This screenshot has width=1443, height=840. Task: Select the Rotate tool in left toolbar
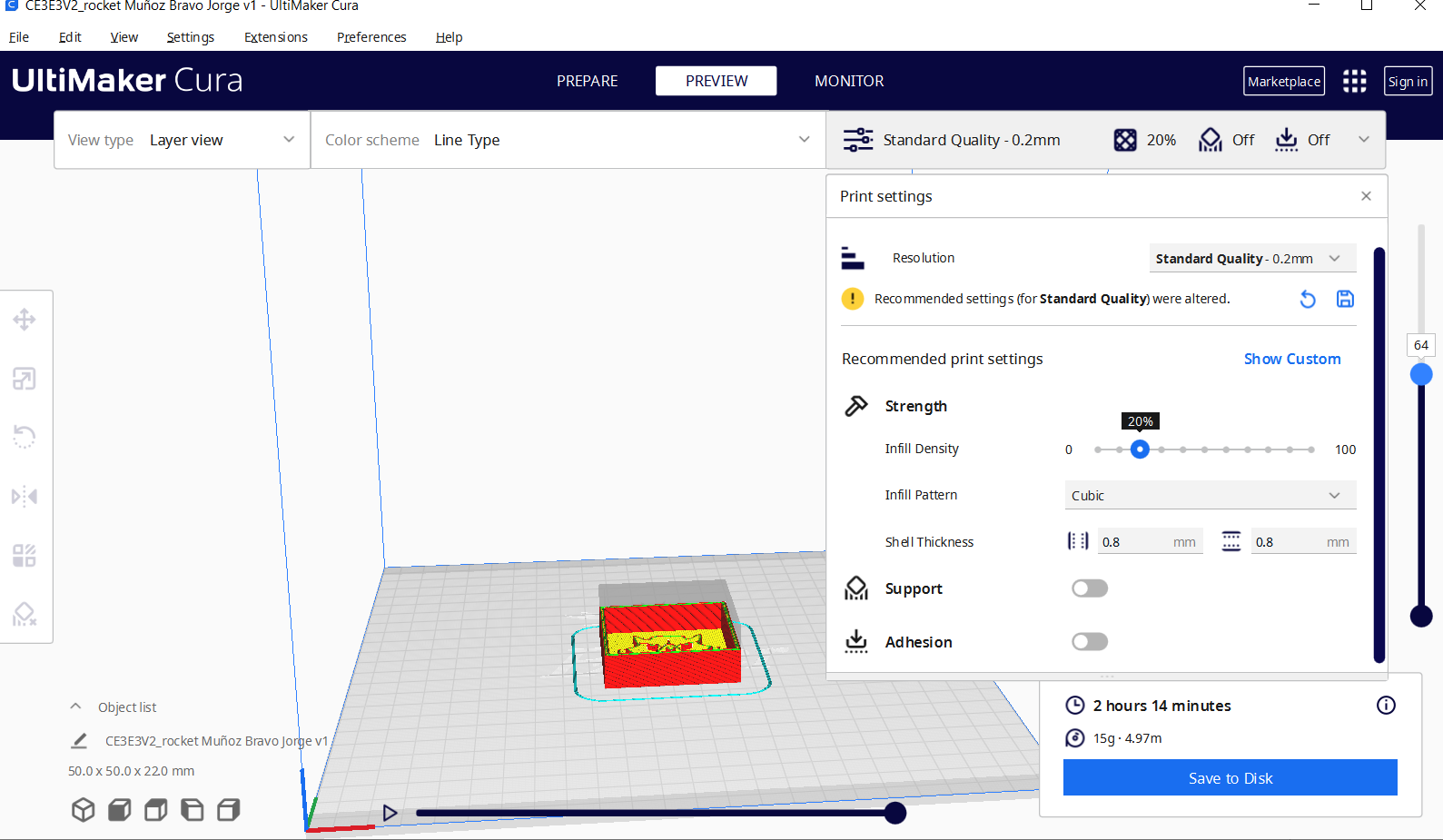tap(25, 438)
